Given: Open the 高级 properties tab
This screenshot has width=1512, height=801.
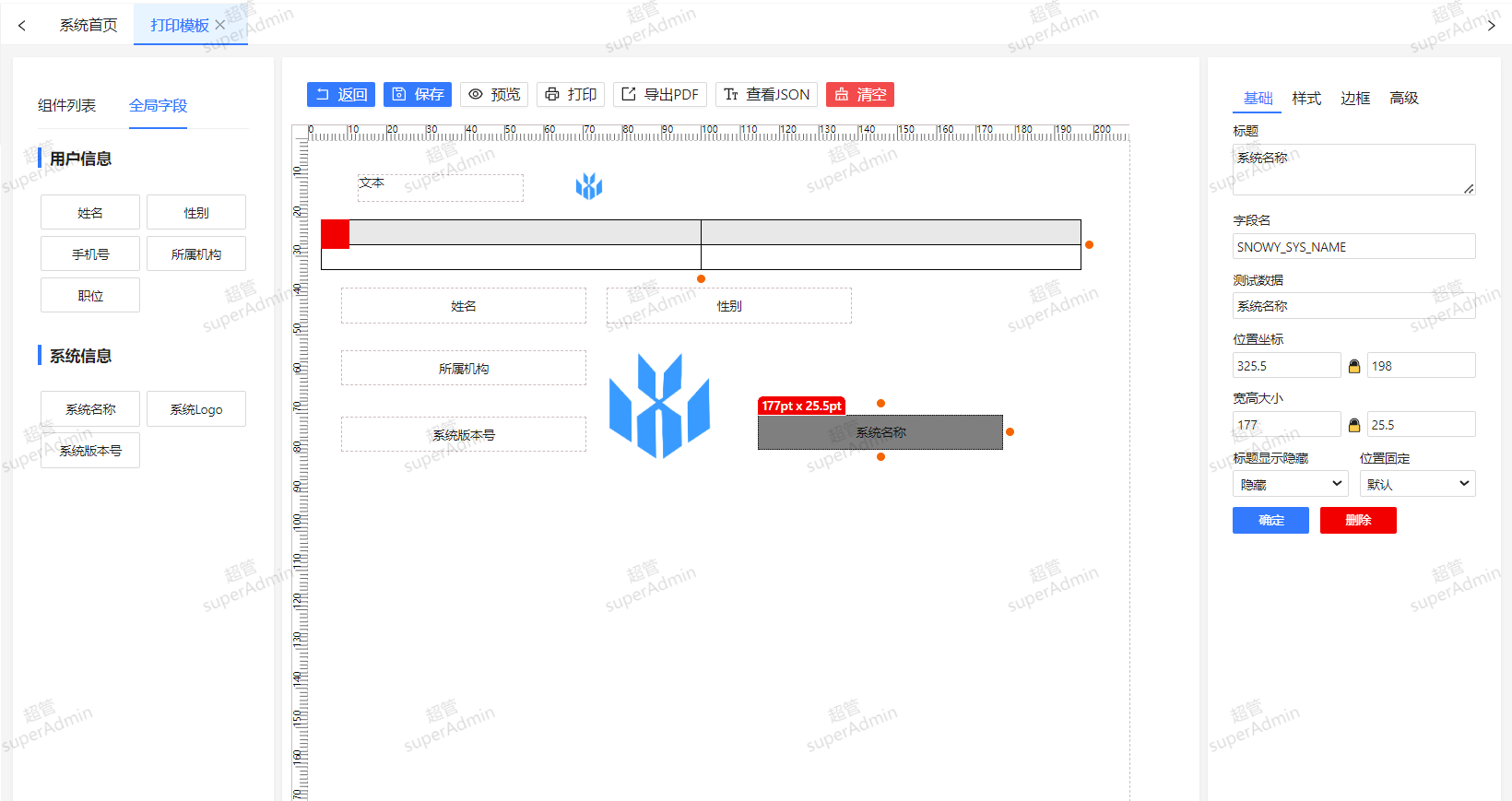Looking at the screenshot, I should [1404, 98].
